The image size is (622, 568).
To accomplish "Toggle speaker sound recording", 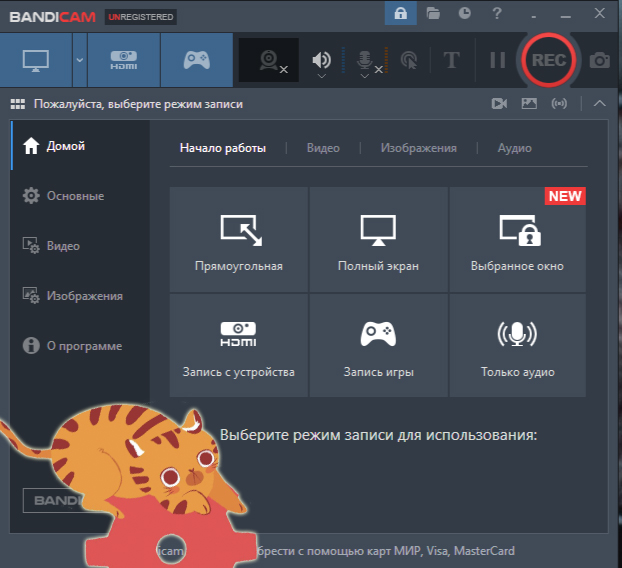I will coord(322,60).
